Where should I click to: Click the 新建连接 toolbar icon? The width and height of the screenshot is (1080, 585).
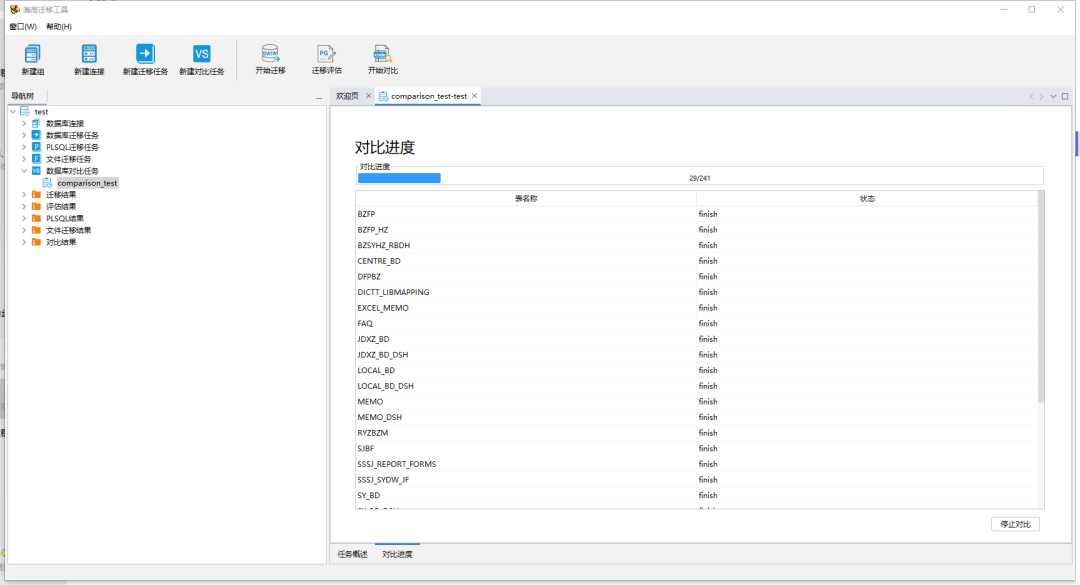click(89, 54)
